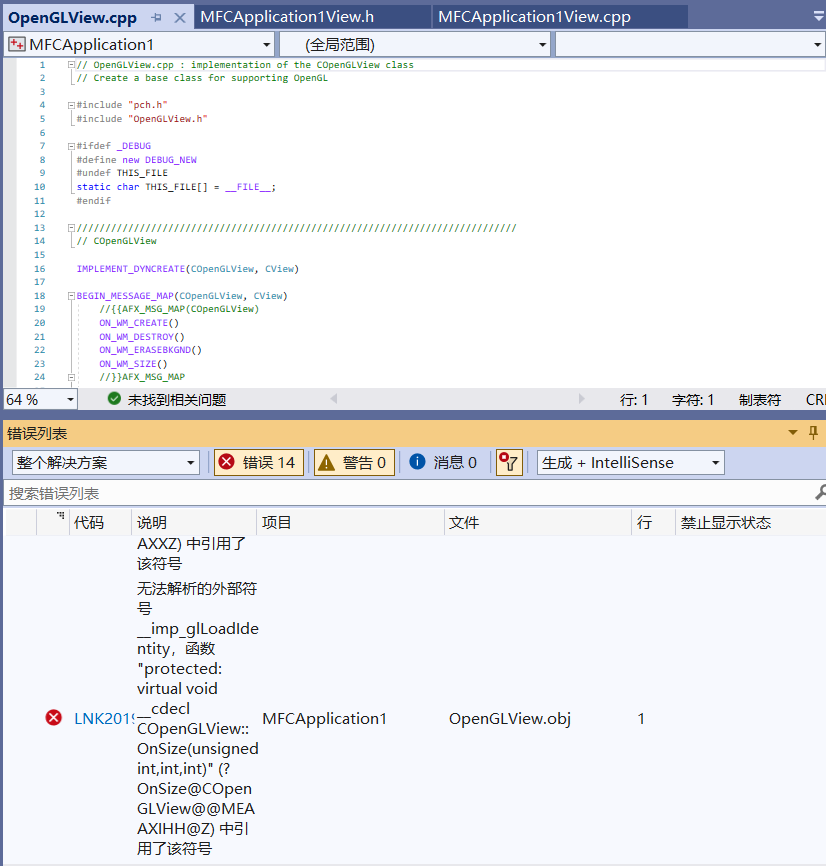Toggle the 错误 14 error filter
This screenshot has width=826, height=866.
pyautogui.click(x=258, y=463)
